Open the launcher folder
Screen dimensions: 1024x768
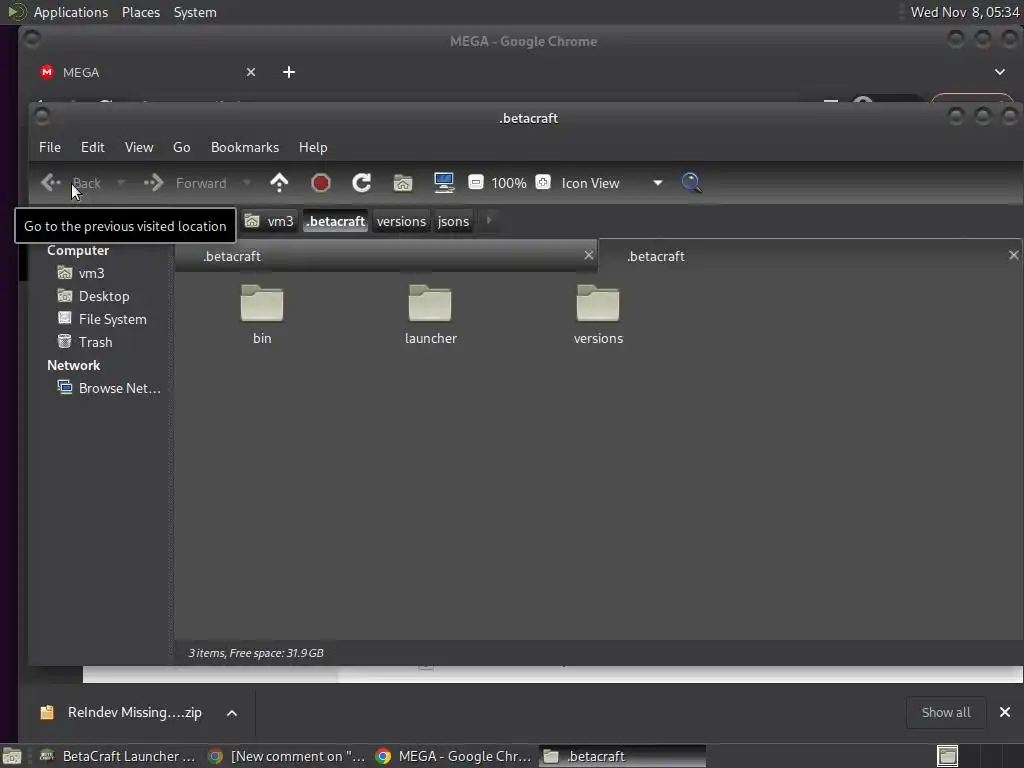tap(430, 314)
